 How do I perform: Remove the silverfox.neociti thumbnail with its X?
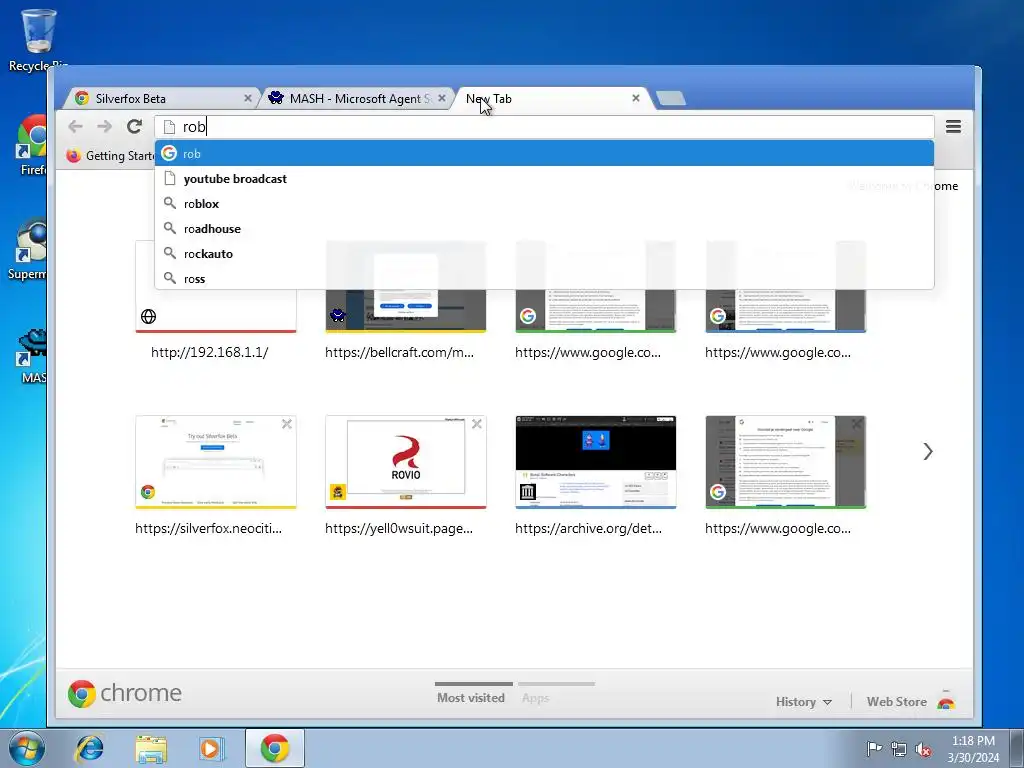coord(287,424)
